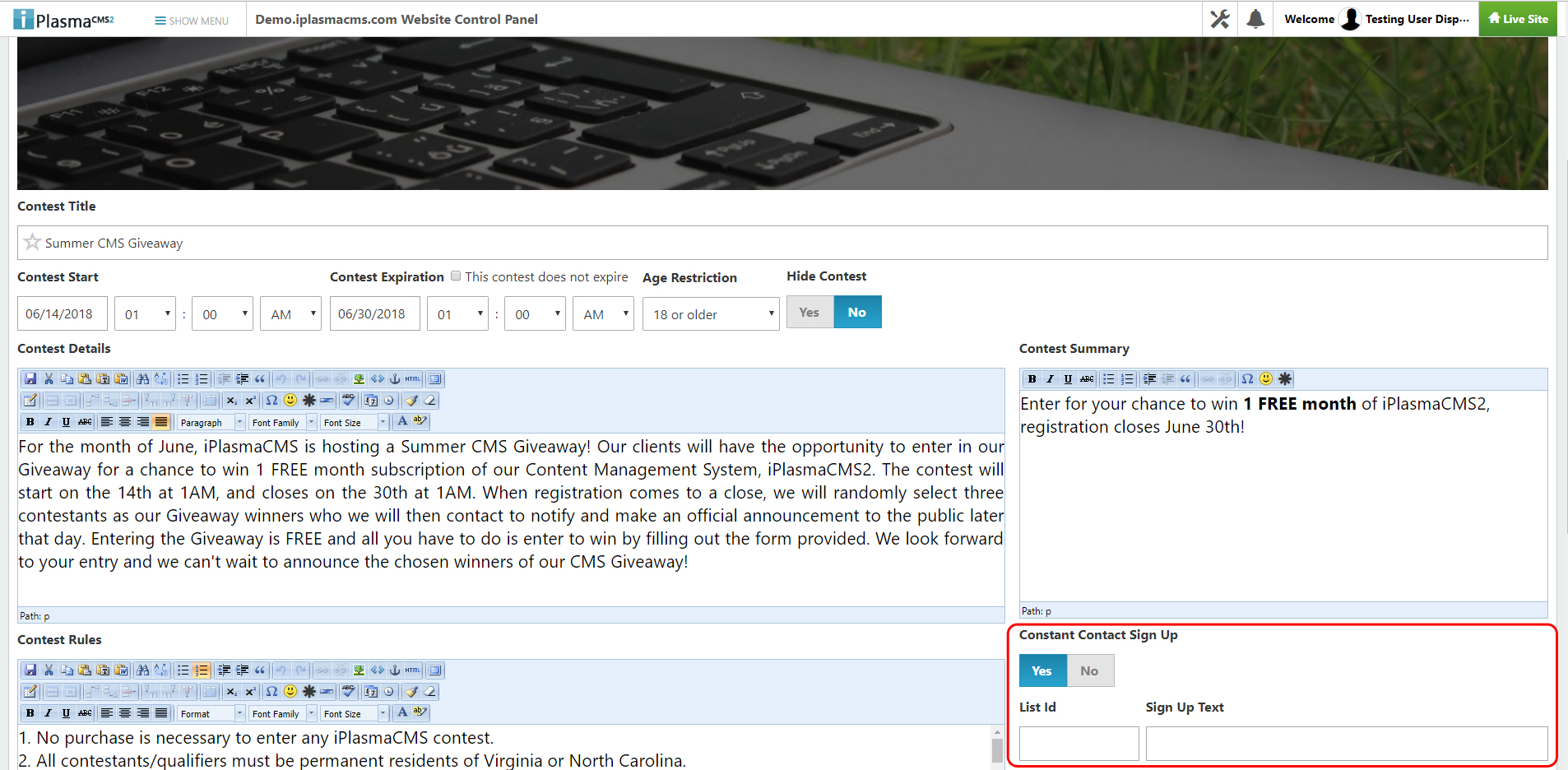The height and width of the screenshot is (770, 1568).
Task: Insert anchor in Contest Details editor
Action: (x=395, y=379)
